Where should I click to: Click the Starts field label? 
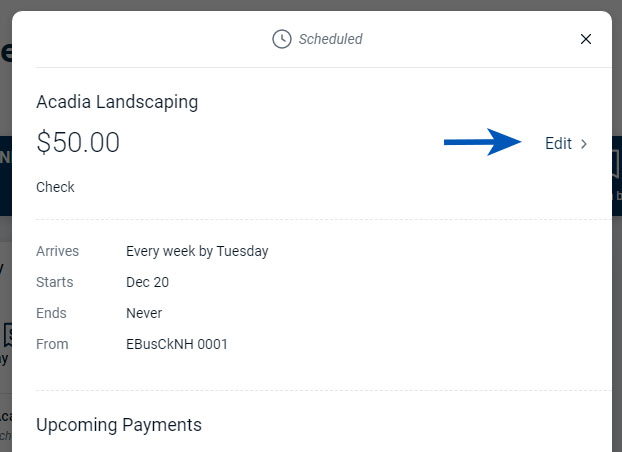54,282
